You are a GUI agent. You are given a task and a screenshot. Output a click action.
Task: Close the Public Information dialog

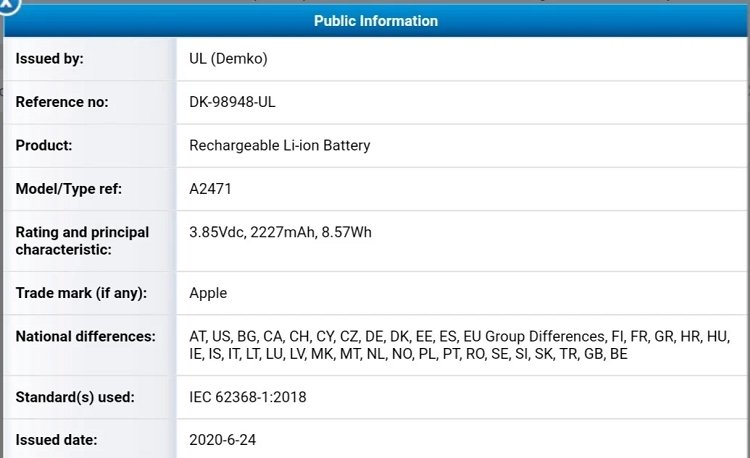click(8, 5)
